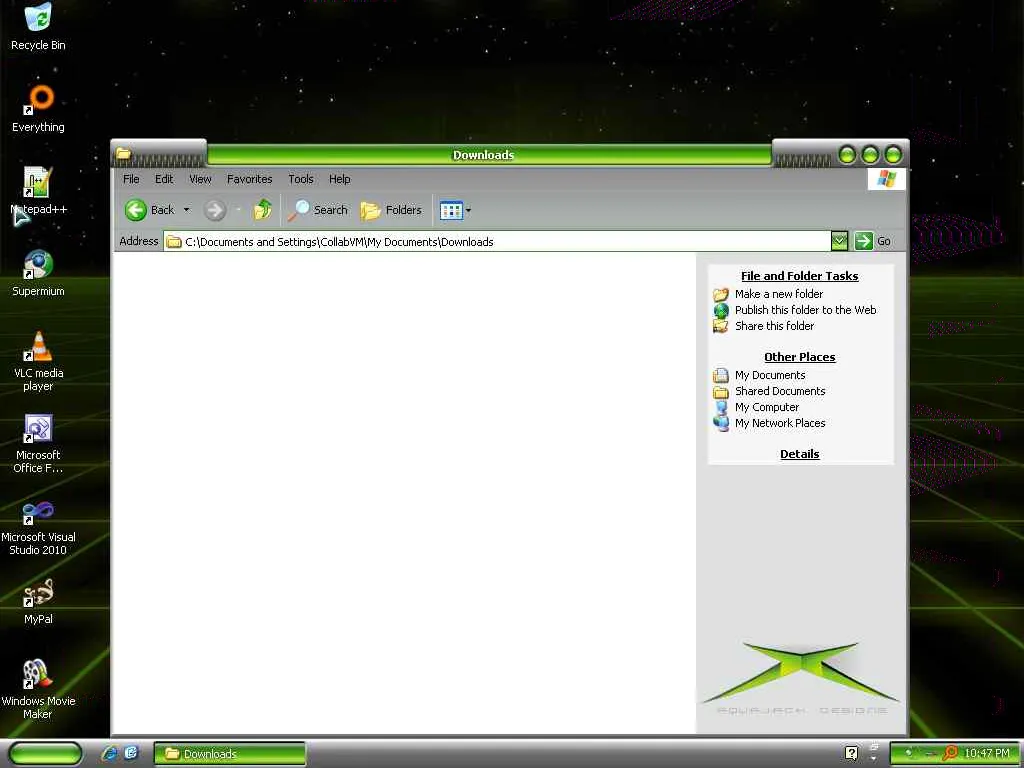Open the File menu
The width and height of the screenshot is (1024, 768).
[131, 179]
